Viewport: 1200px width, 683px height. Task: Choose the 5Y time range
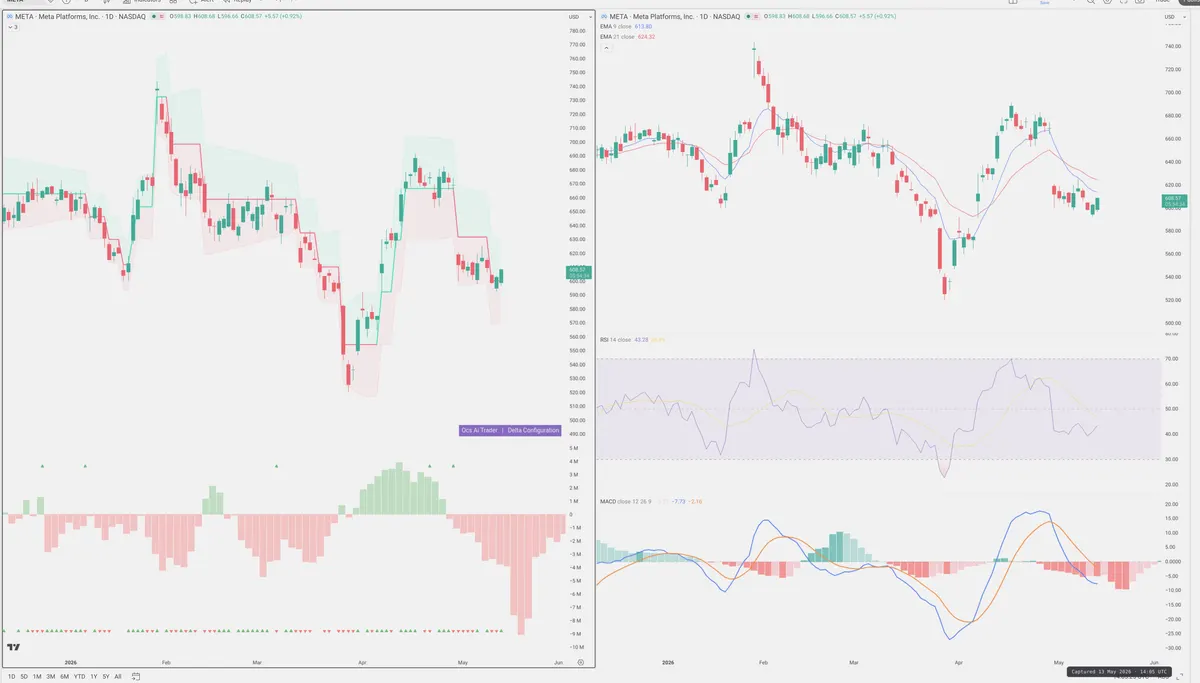[x=106, y=676]
